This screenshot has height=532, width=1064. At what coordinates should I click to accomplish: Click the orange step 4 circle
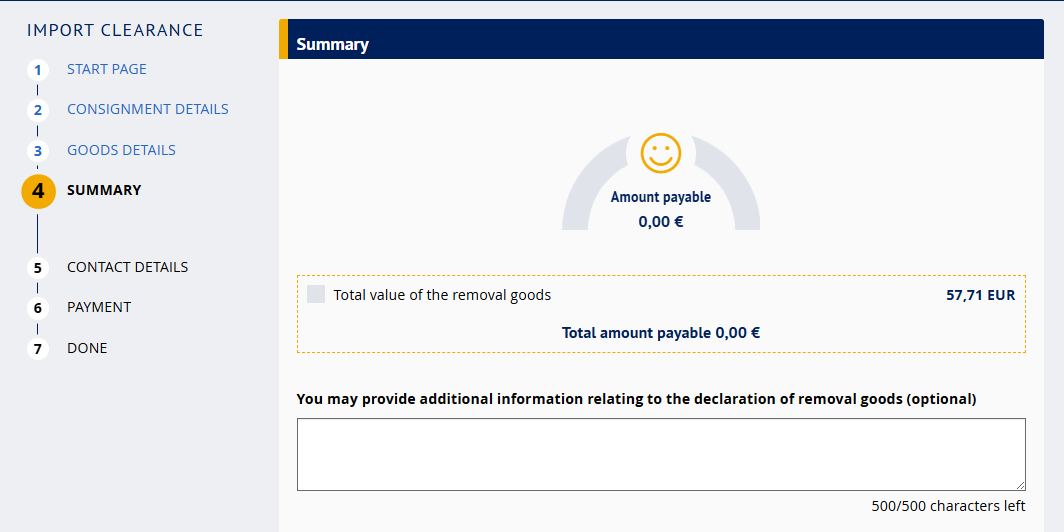38,191
